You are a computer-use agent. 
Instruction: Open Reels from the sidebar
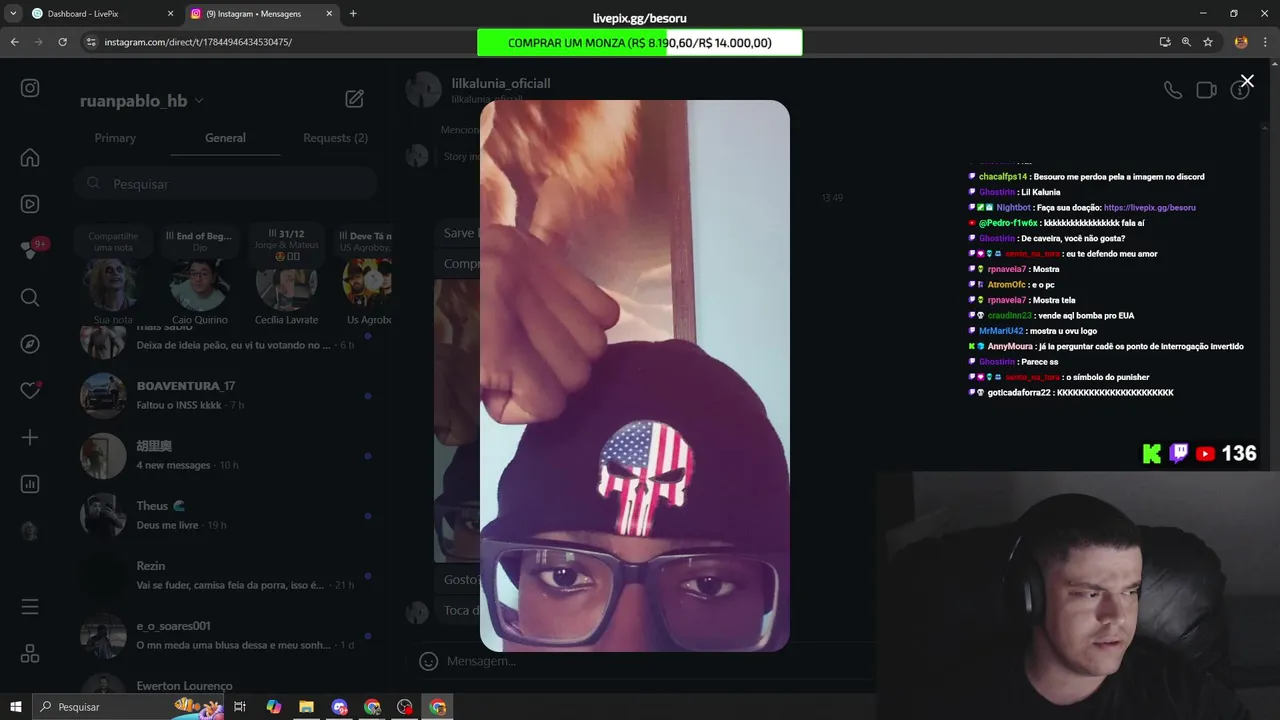click(30, 204)
